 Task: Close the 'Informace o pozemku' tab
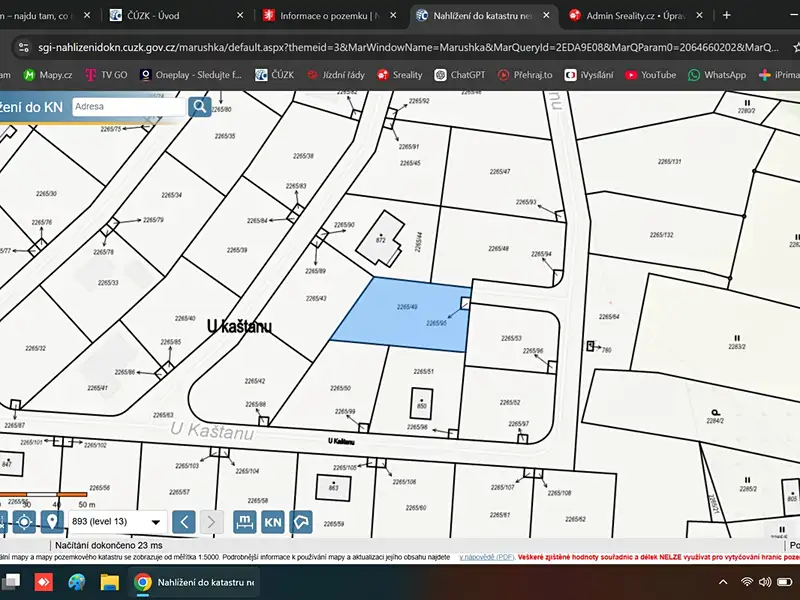point(393,15)
